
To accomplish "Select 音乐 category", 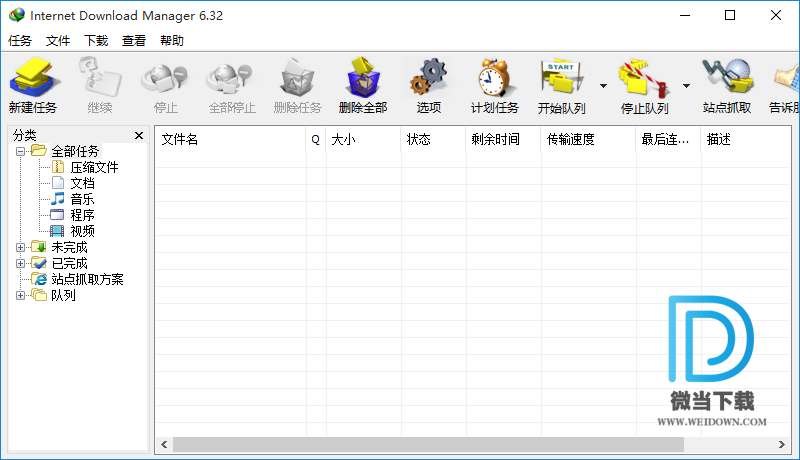I will [x=82, y=199].
